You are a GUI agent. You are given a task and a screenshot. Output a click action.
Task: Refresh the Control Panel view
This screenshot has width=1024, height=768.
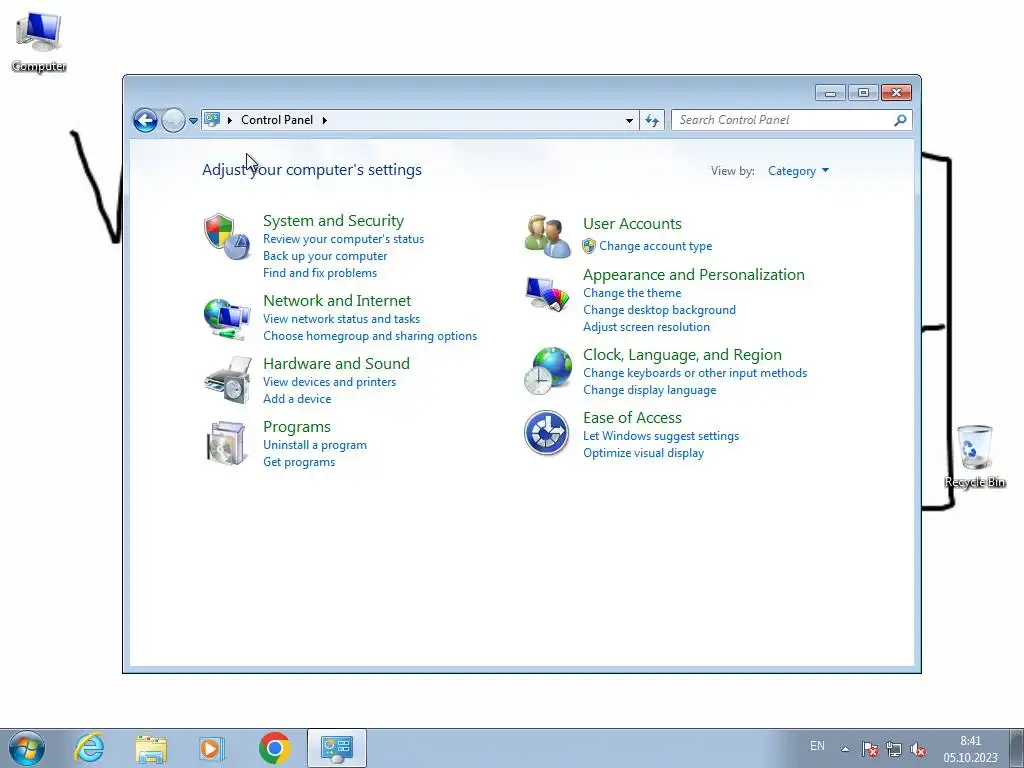coord(652,120)
